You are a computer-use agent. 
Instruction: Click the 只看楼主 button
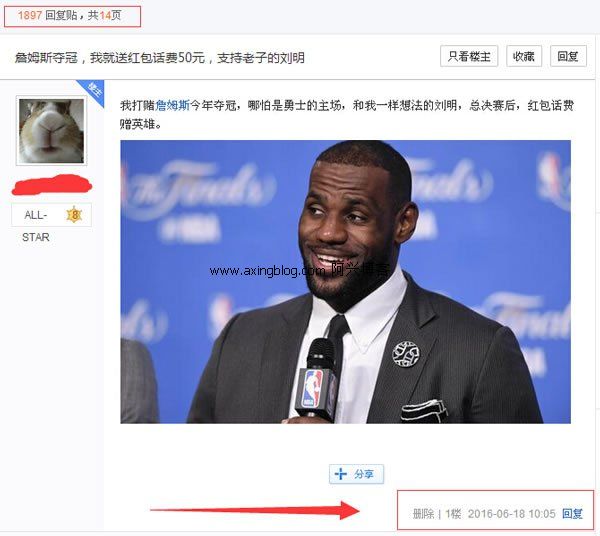469,56
